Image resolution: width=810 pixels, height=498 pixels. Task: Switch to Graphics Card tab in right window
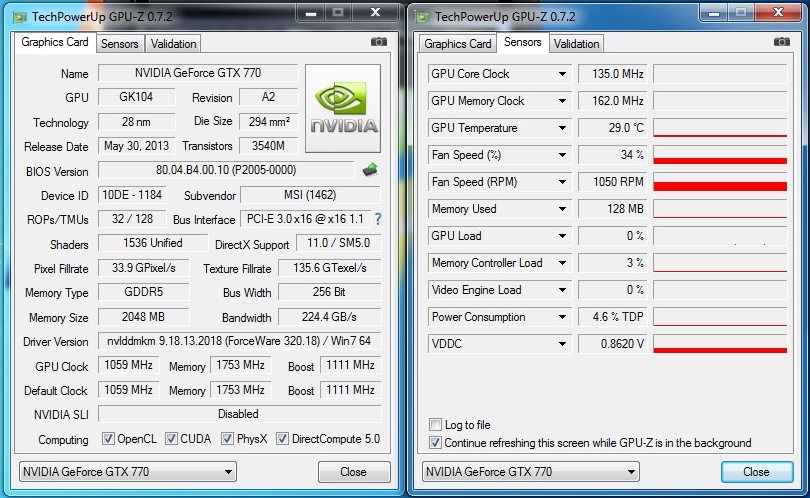coord(458,44)
